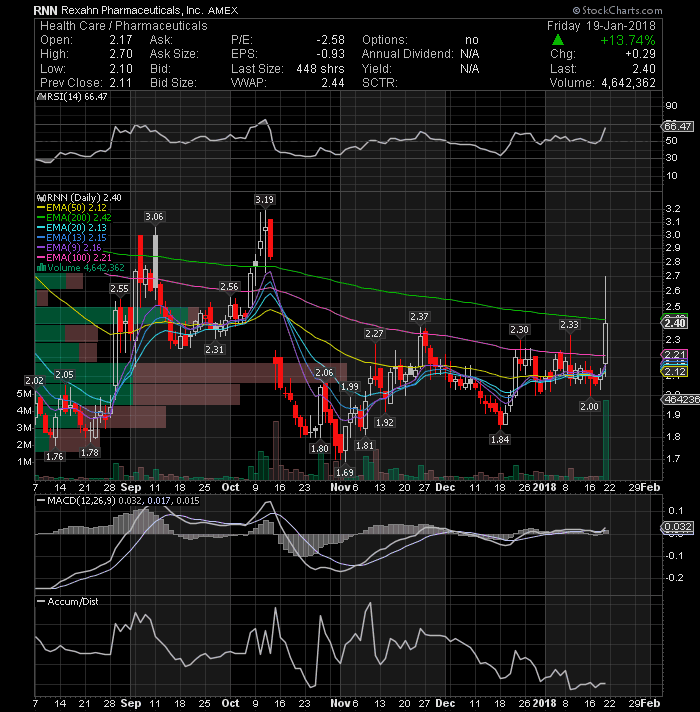
Task: Click the 2.31 price low label
Action: coord(214,349)
